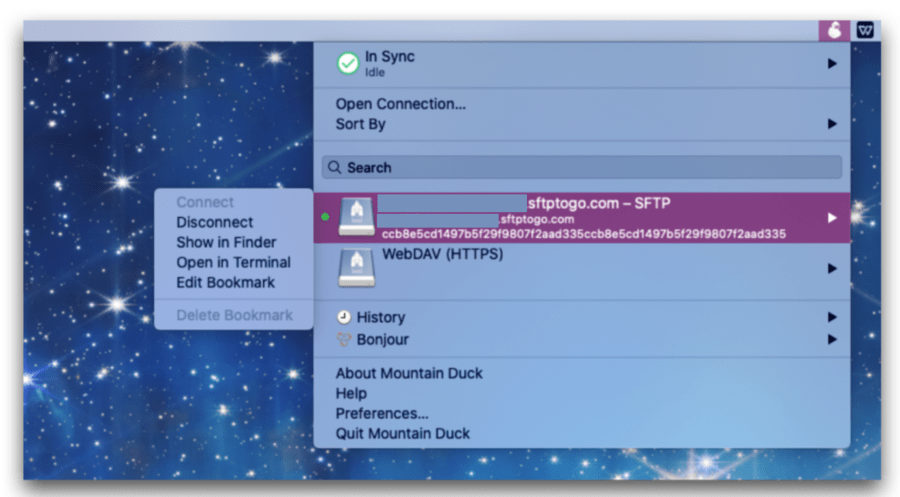Image resolution: width=900 pixels, height=497 pixels.
Task: Click into the Search field
Action: coord(582,167)
